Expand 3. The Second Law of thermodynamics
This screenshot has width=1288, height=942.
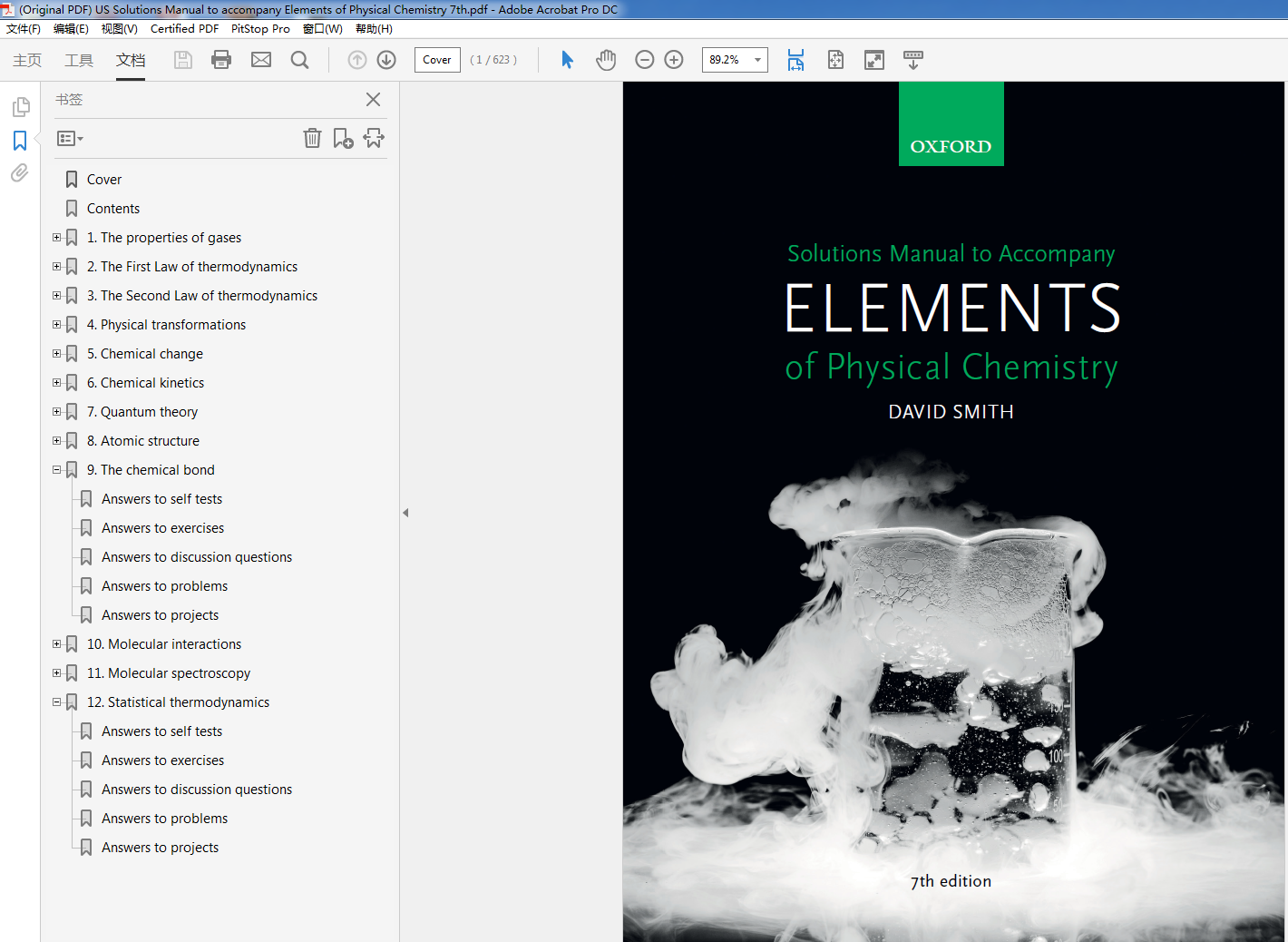57,296
